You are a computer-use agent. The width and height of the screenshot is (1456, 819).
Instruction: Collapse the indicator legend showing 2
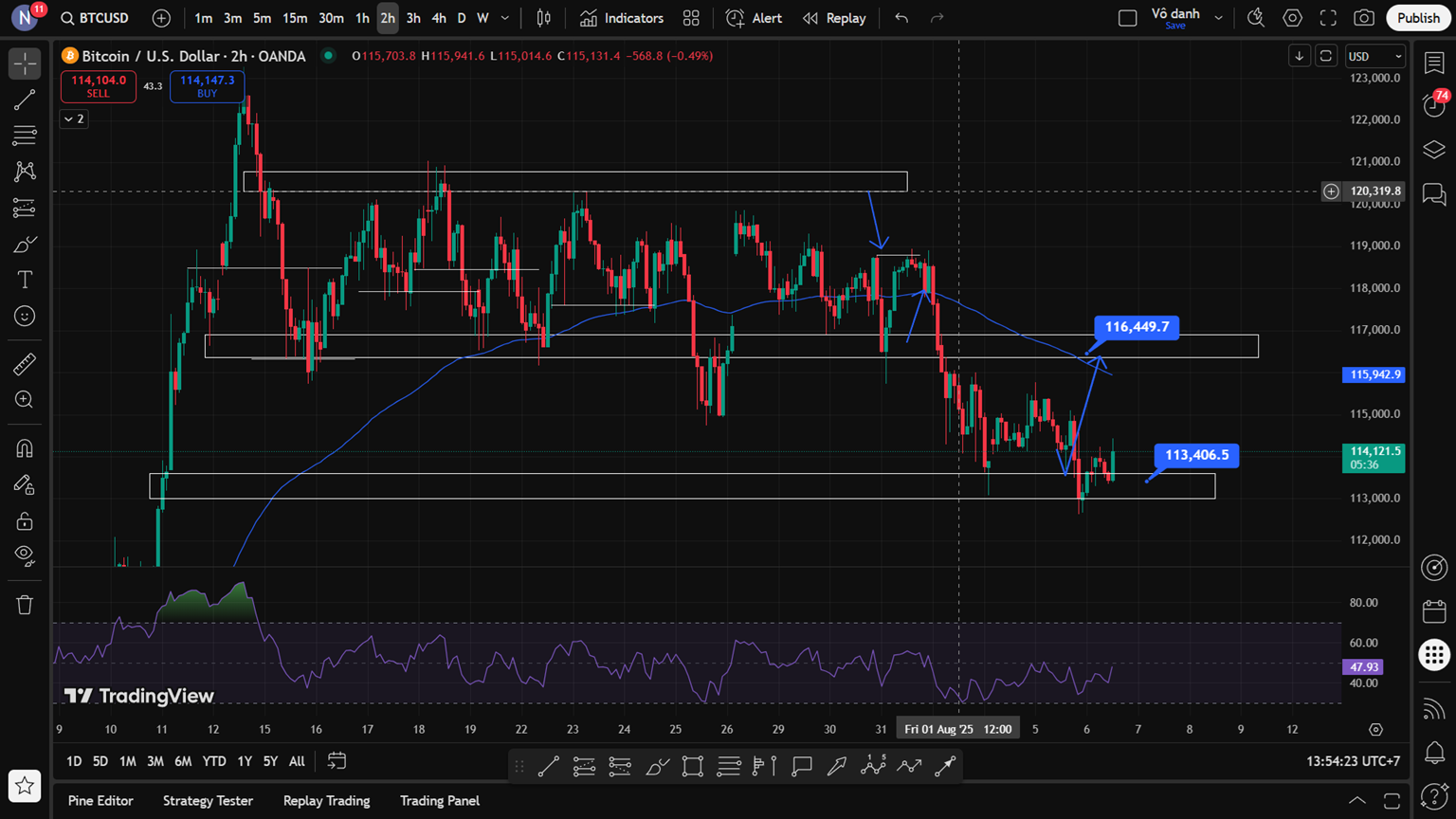coord(74,119)
